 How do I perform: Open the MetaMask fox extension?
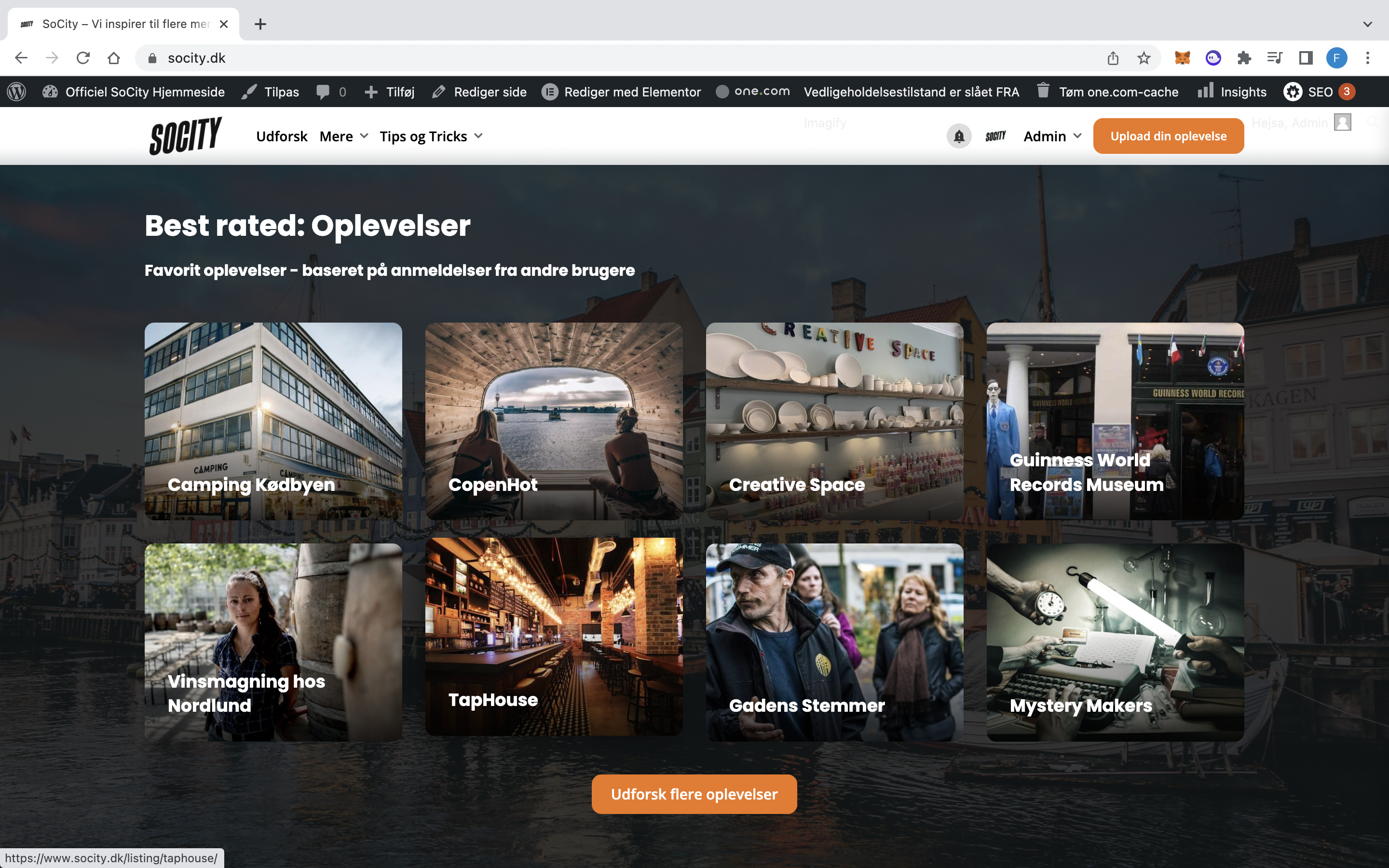(1182, 58)
